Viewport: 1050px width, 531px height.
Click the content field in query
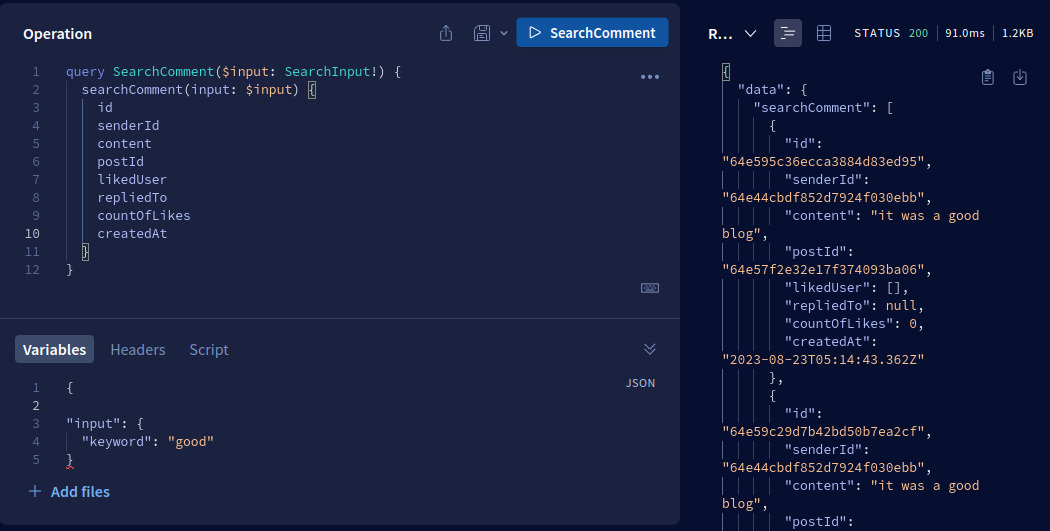point(125,144)
